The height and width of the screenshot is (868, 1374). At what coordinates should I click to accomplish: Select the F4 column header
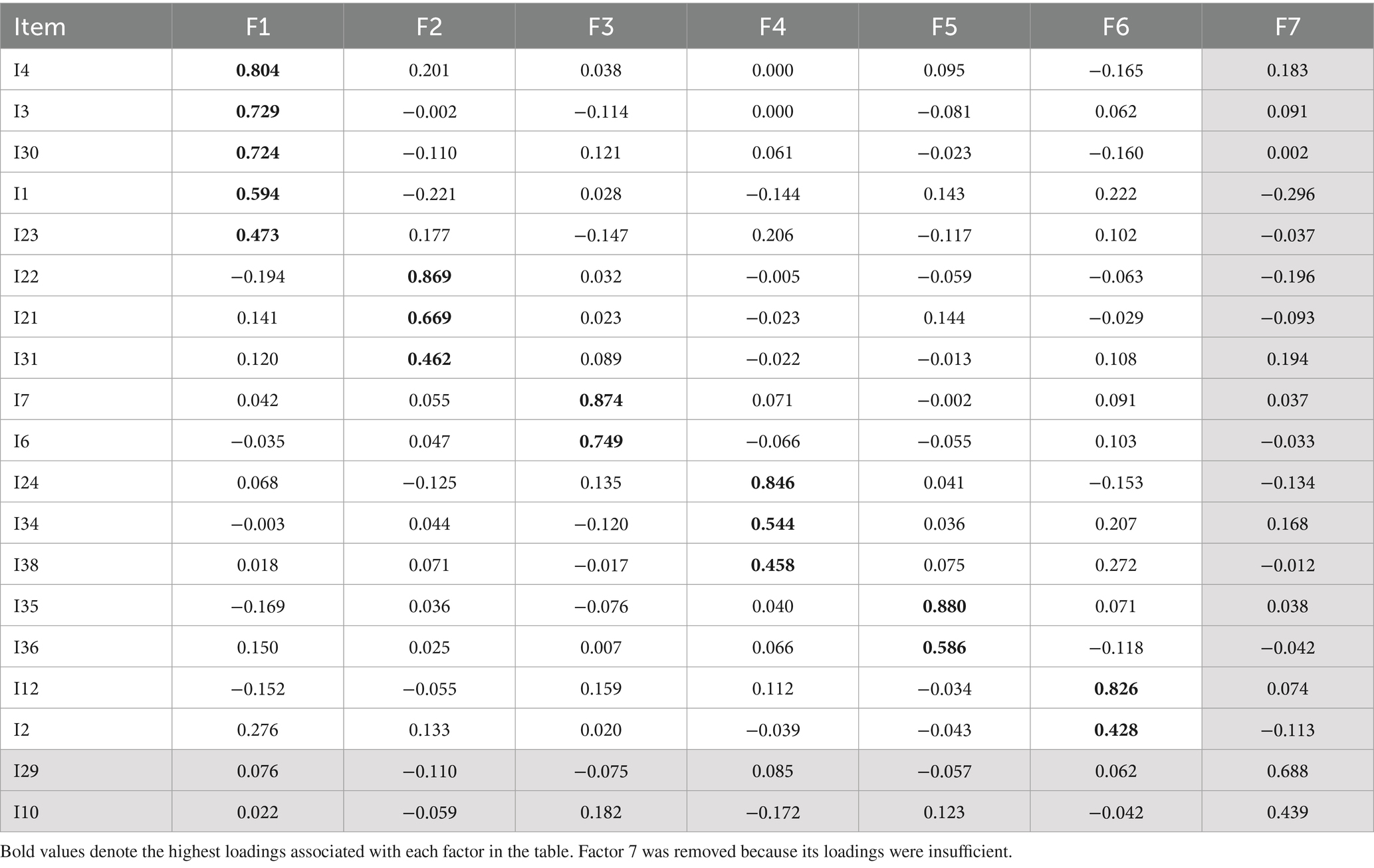click(x=772, y=27)
